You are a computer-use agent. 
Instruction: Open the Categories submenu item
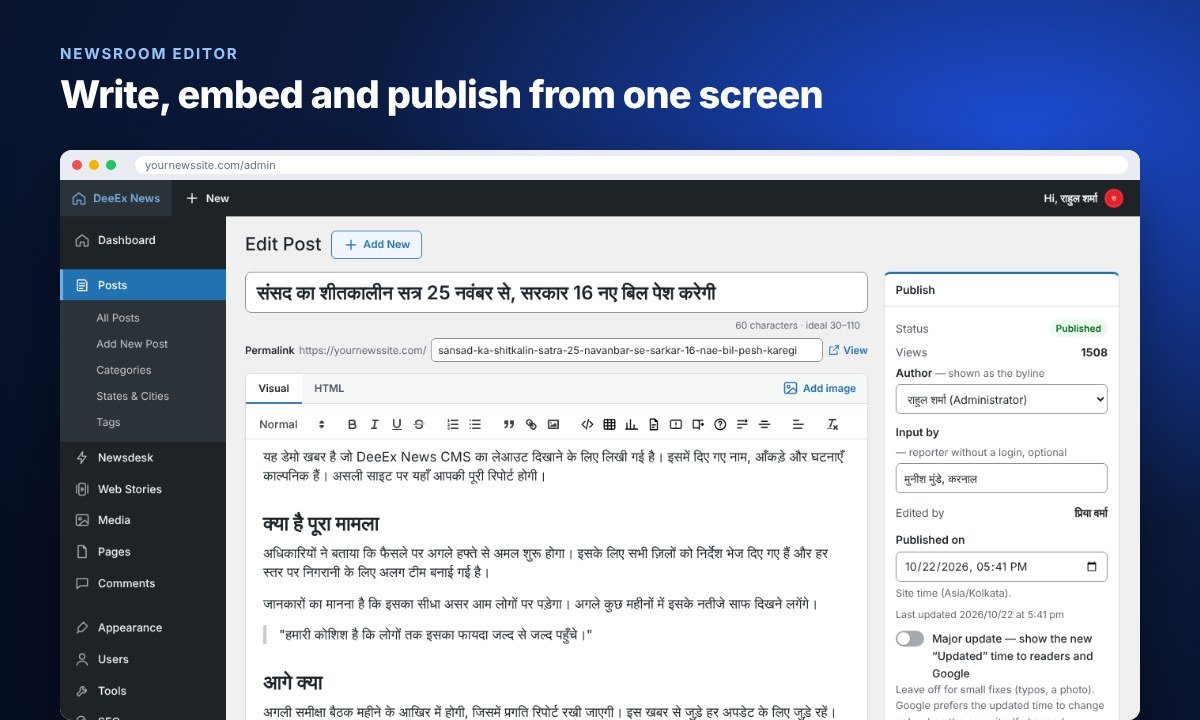click(124, 370)
